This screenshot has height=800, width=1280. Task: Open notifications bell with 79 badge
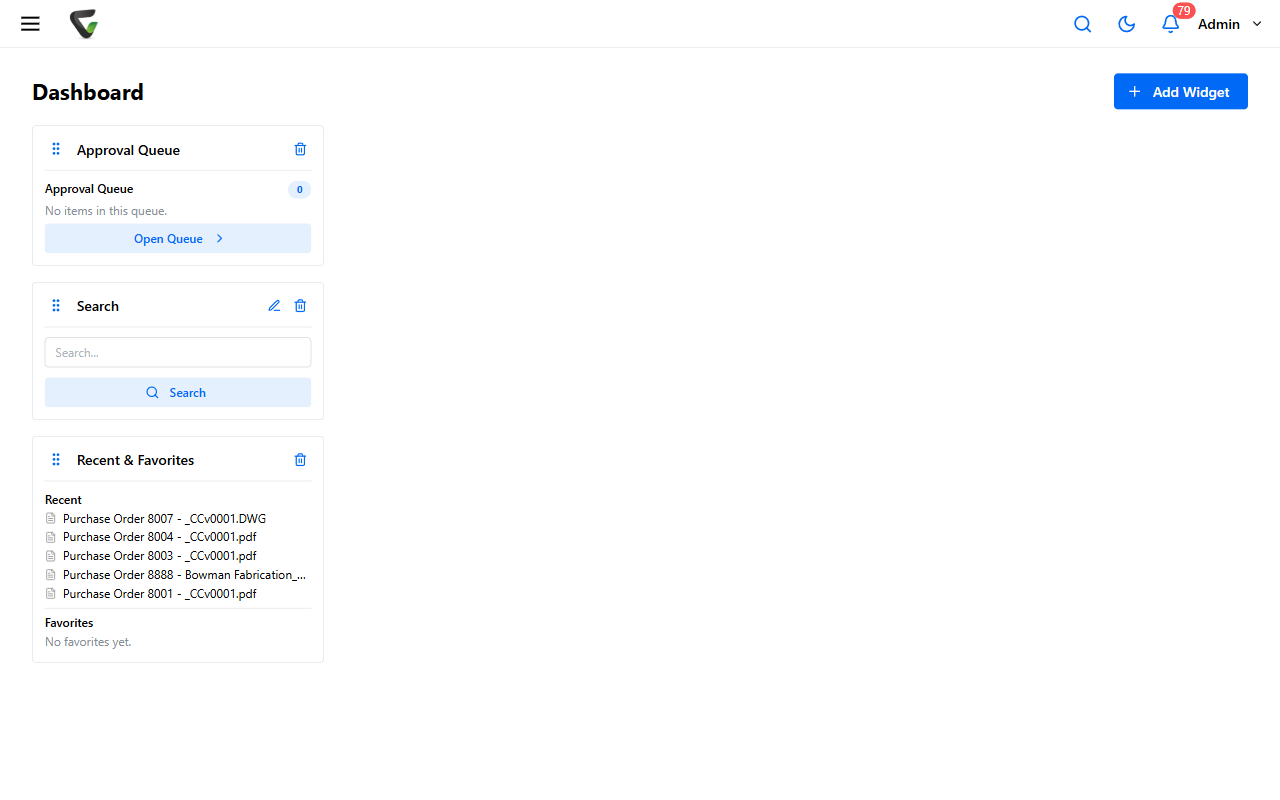[x=1170, y=24]
